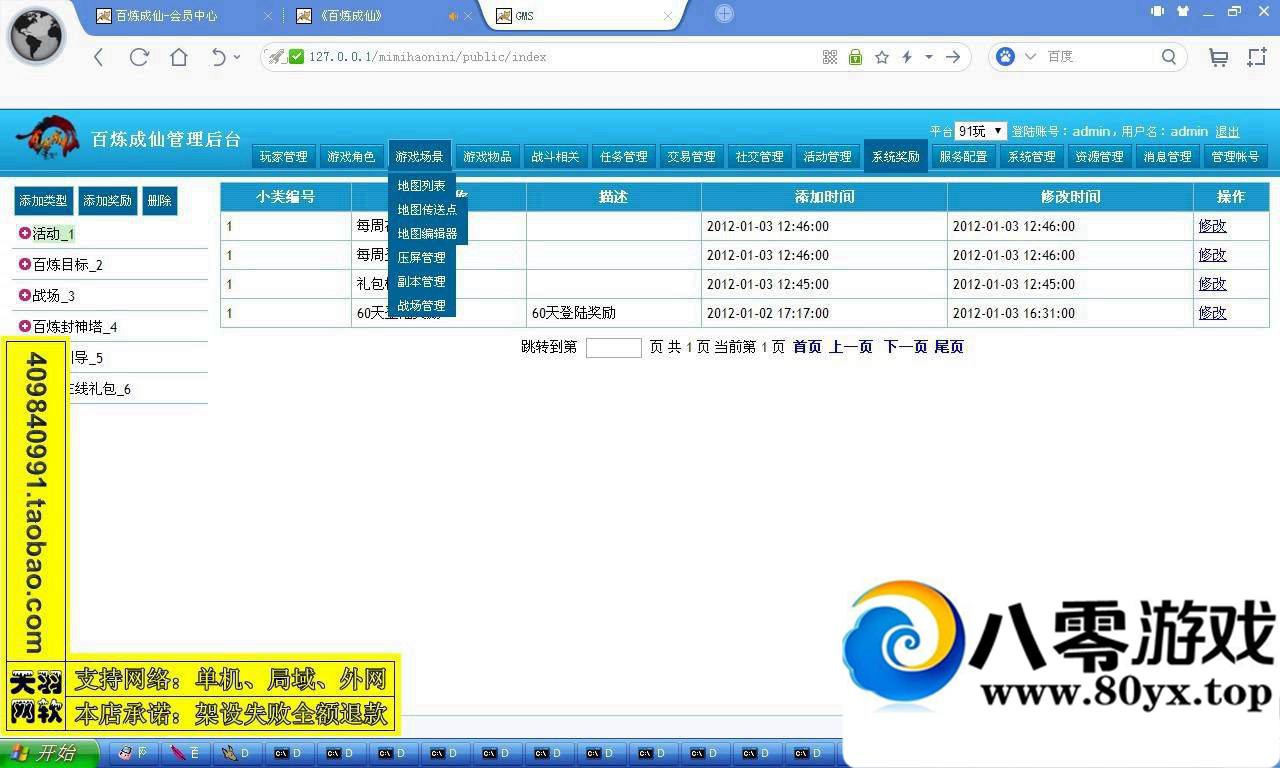Open the undo history dropdown arrow
The height and width of the screenshot is (768, 1280).
tap(237, 57)
